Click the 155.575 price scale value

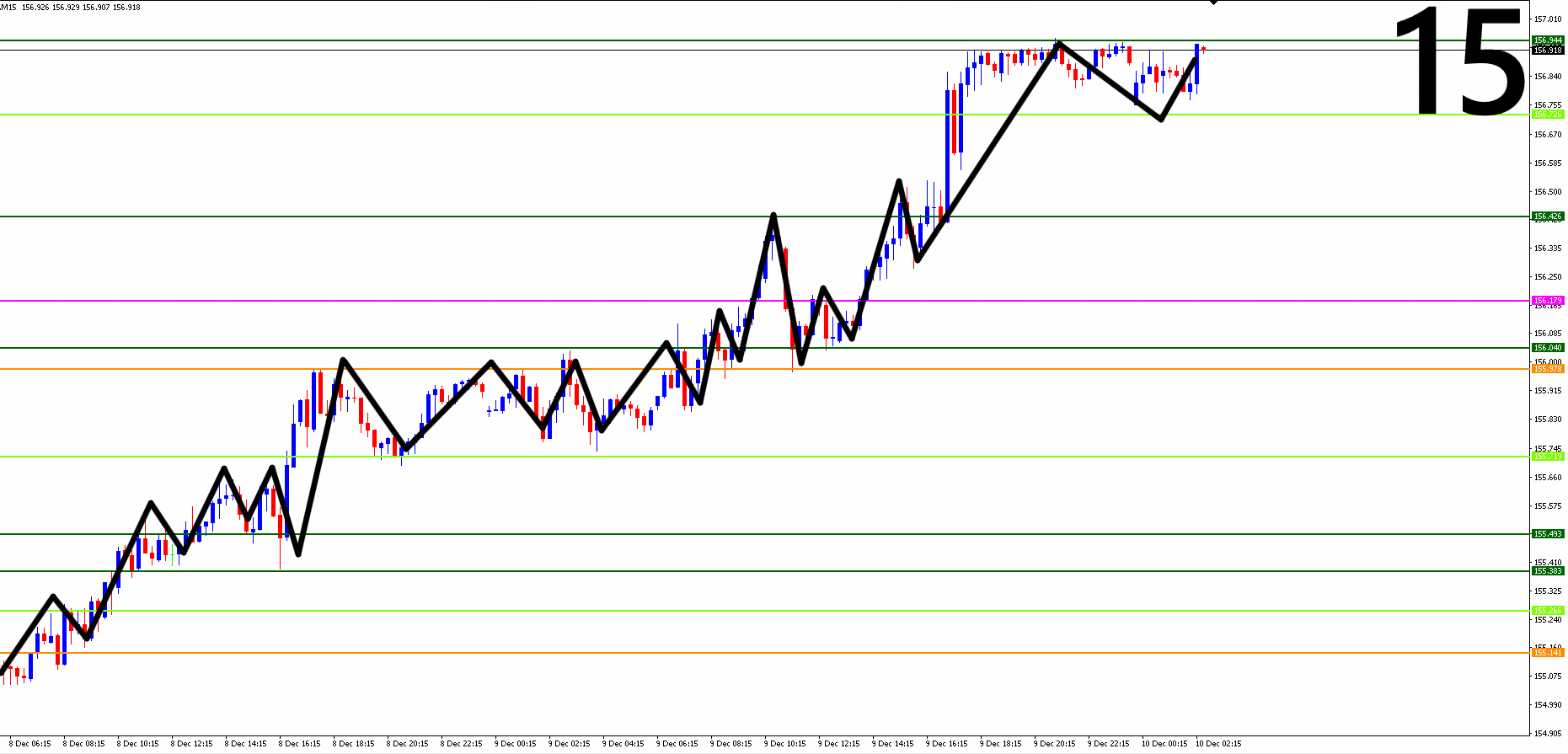click(1548, 506)
